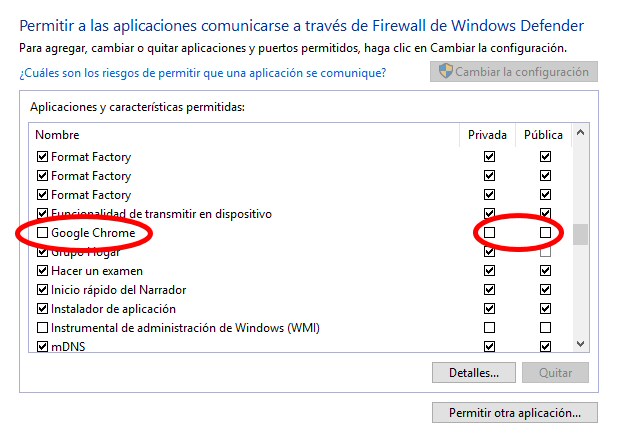Click the vertical scrollbar thumb

(x=580, y=234)
